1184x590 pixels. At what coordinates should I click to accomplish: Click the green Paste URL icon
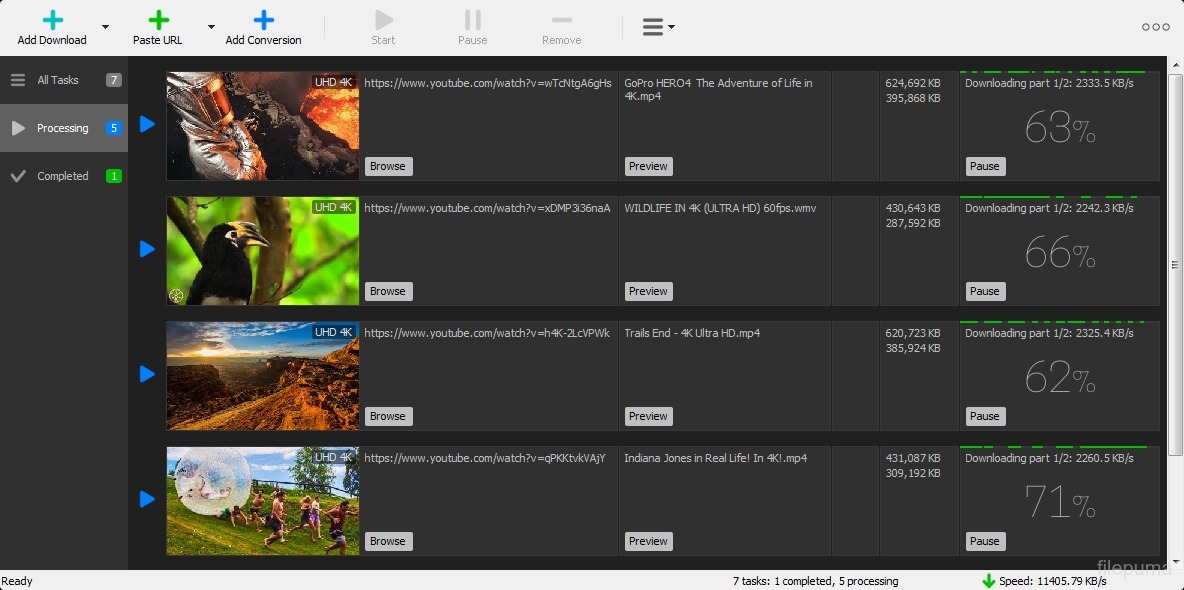(x=158, y=20)
